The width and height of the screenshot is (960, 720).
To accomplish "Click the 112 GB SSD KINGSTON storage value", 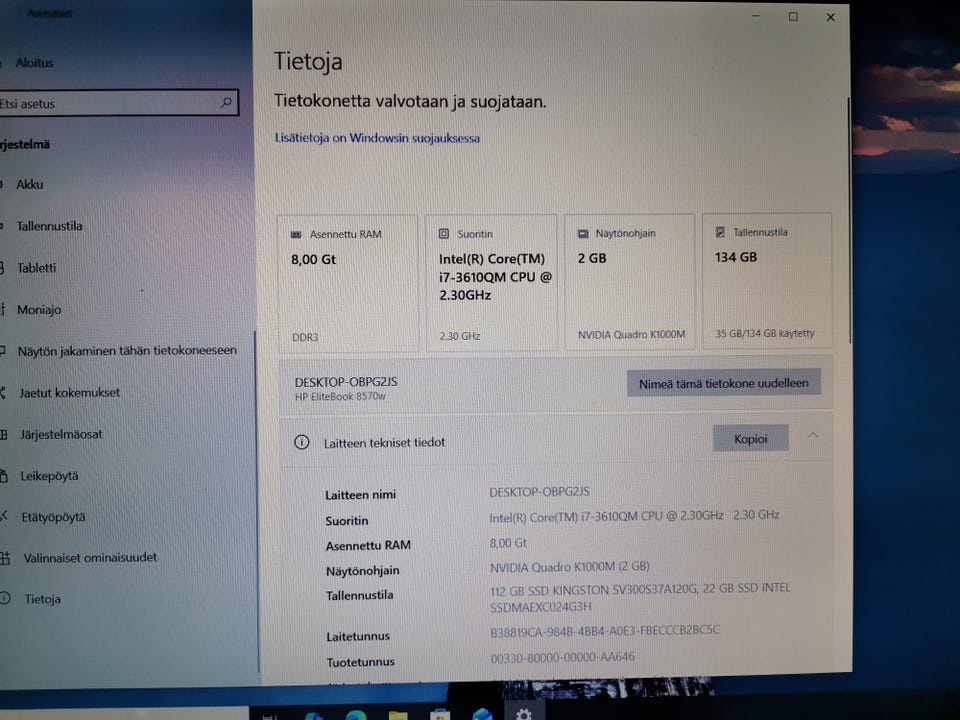I will 640,598.
